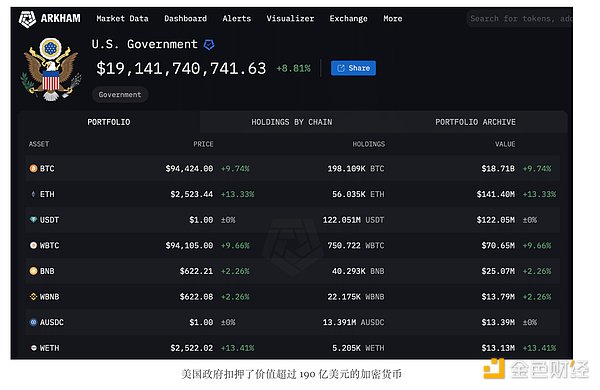Click the USDT token icon

tap(33, 220)
